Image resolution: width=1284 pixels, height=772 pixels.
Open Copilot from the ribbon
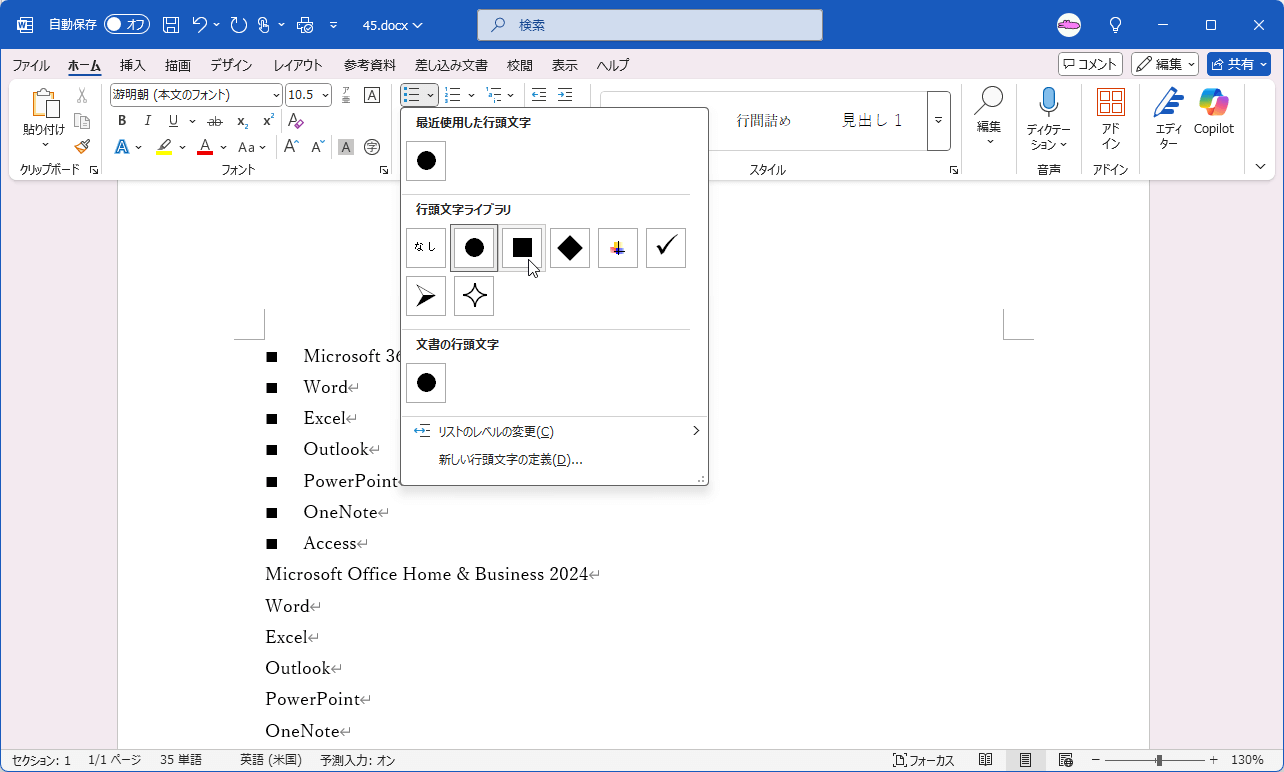1214,113
